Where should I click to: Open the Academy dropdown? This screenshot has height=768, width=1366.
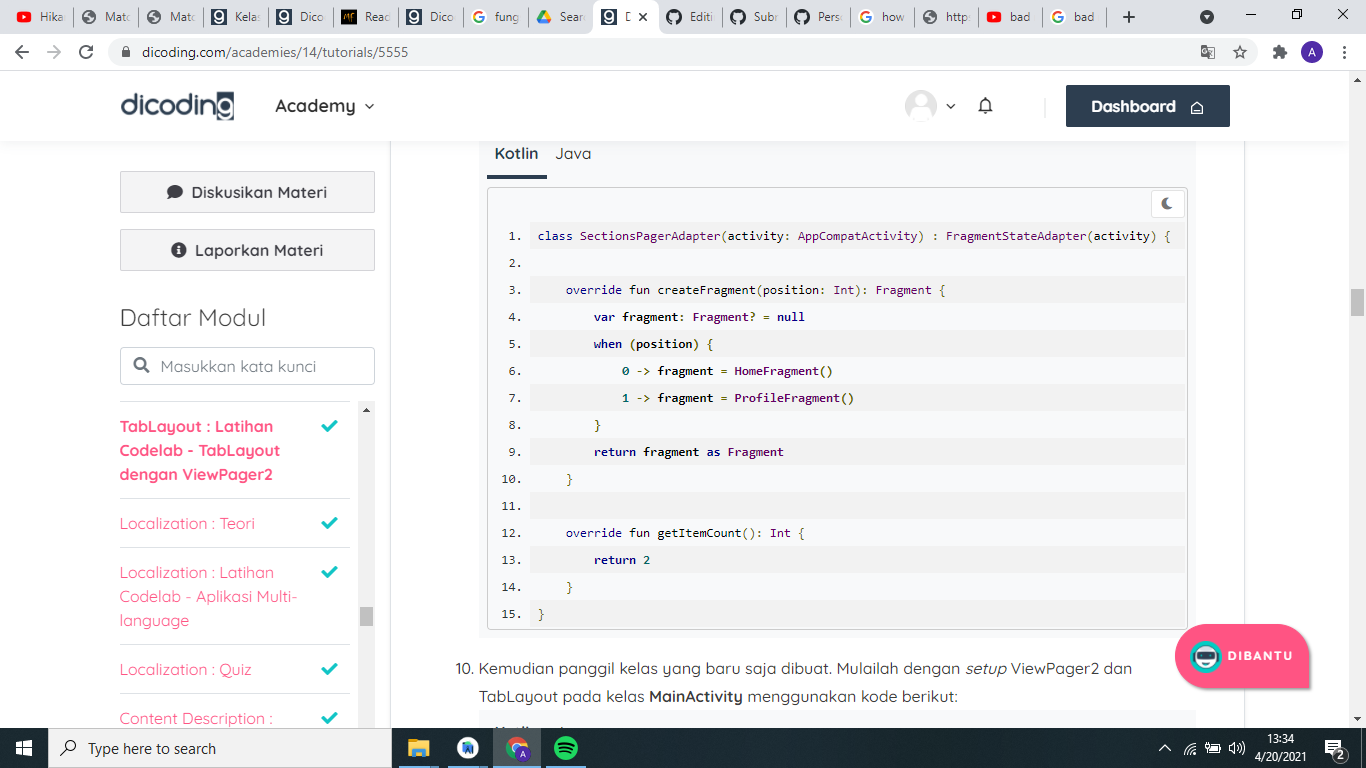click(x=324, y=105)
